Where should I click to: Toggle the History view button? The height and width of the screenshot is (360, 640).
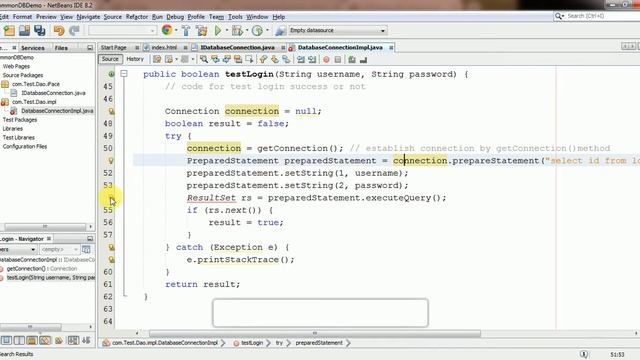click(135, 59)
